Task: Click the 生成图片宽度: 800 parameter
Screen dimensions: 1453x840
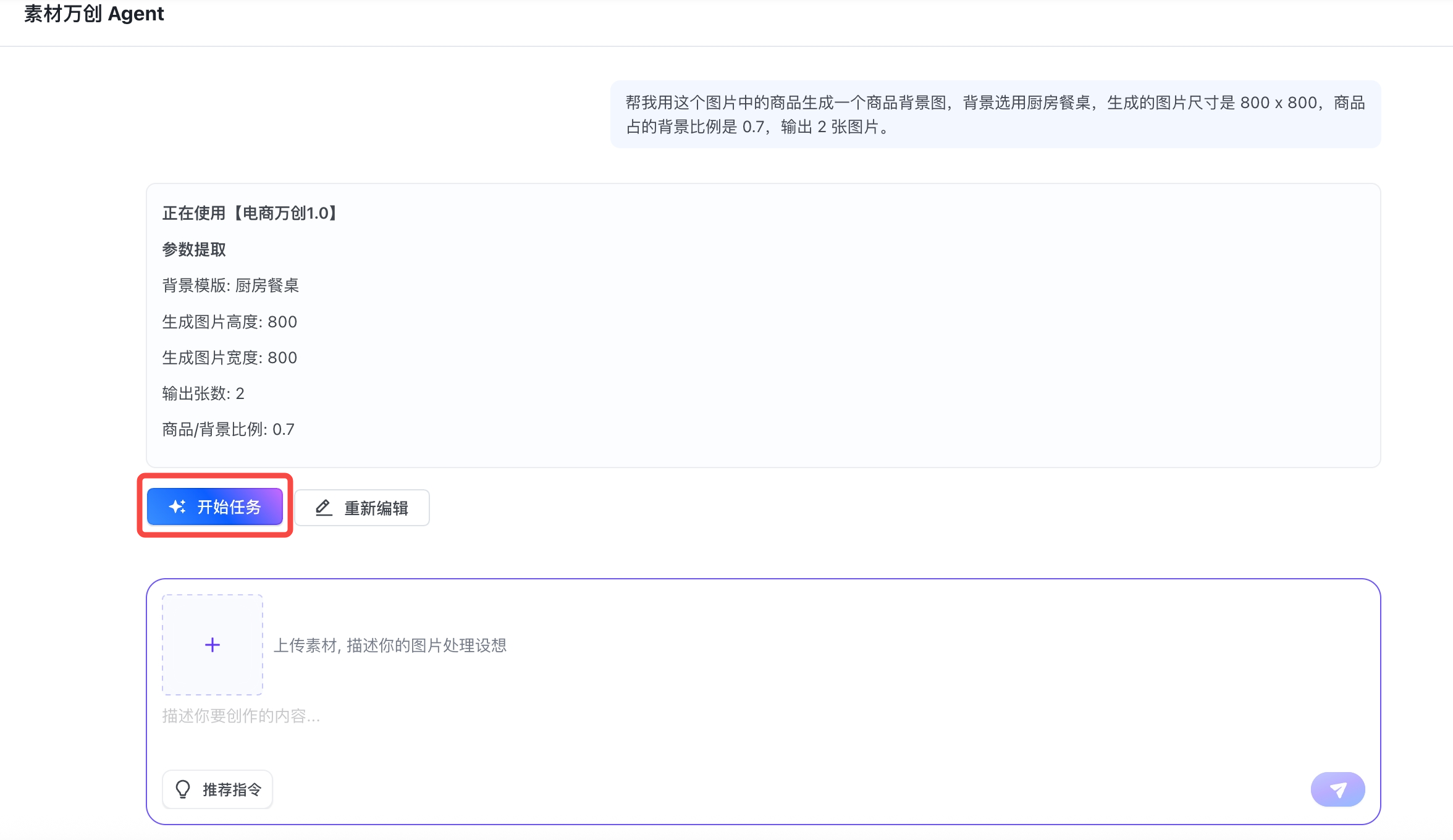Action: tap(229, 358)
